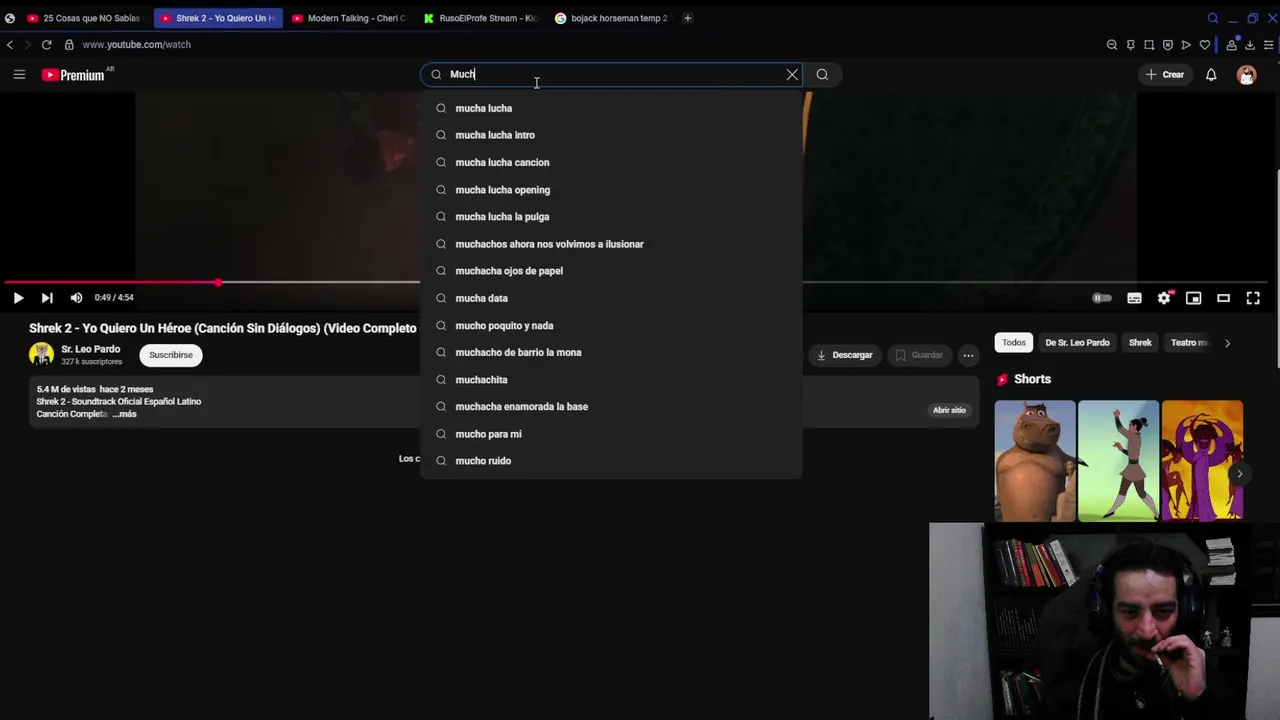This screenshot has width=1280, height=720.
Task: Click the Abrir sitio button
Action: click(x=949, y=410)
